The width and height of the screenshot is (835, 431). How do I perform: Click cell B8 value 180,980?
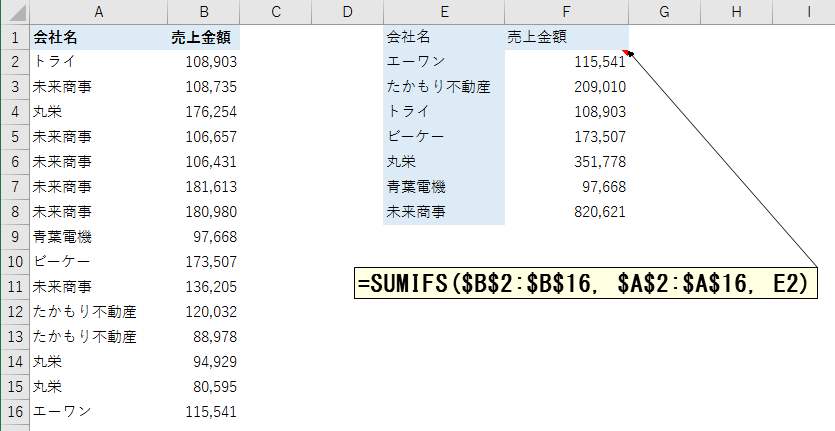(x=203, y=212)
